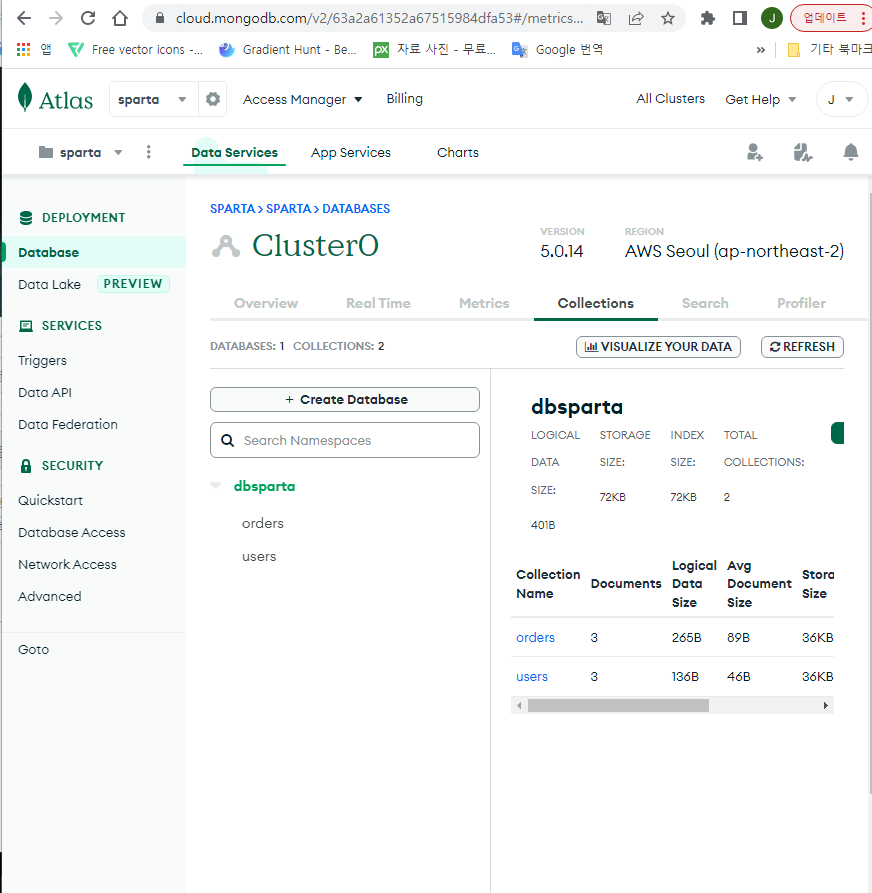Click the share page icon
The width and height of the screenshot is (872, 893).
[x=636, y=18]
